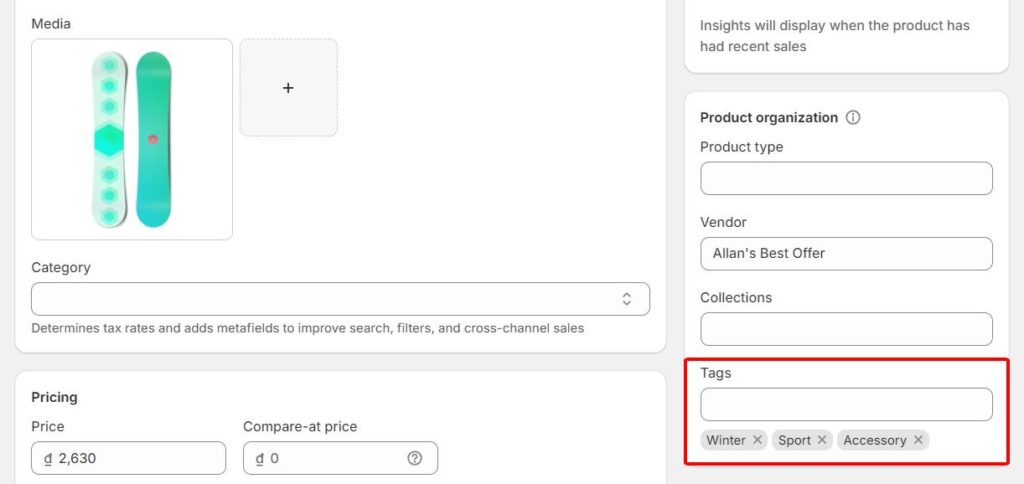1024x484 pixels.
Task: Select the Sport tag chip label
Action: [x=794, y=440]
